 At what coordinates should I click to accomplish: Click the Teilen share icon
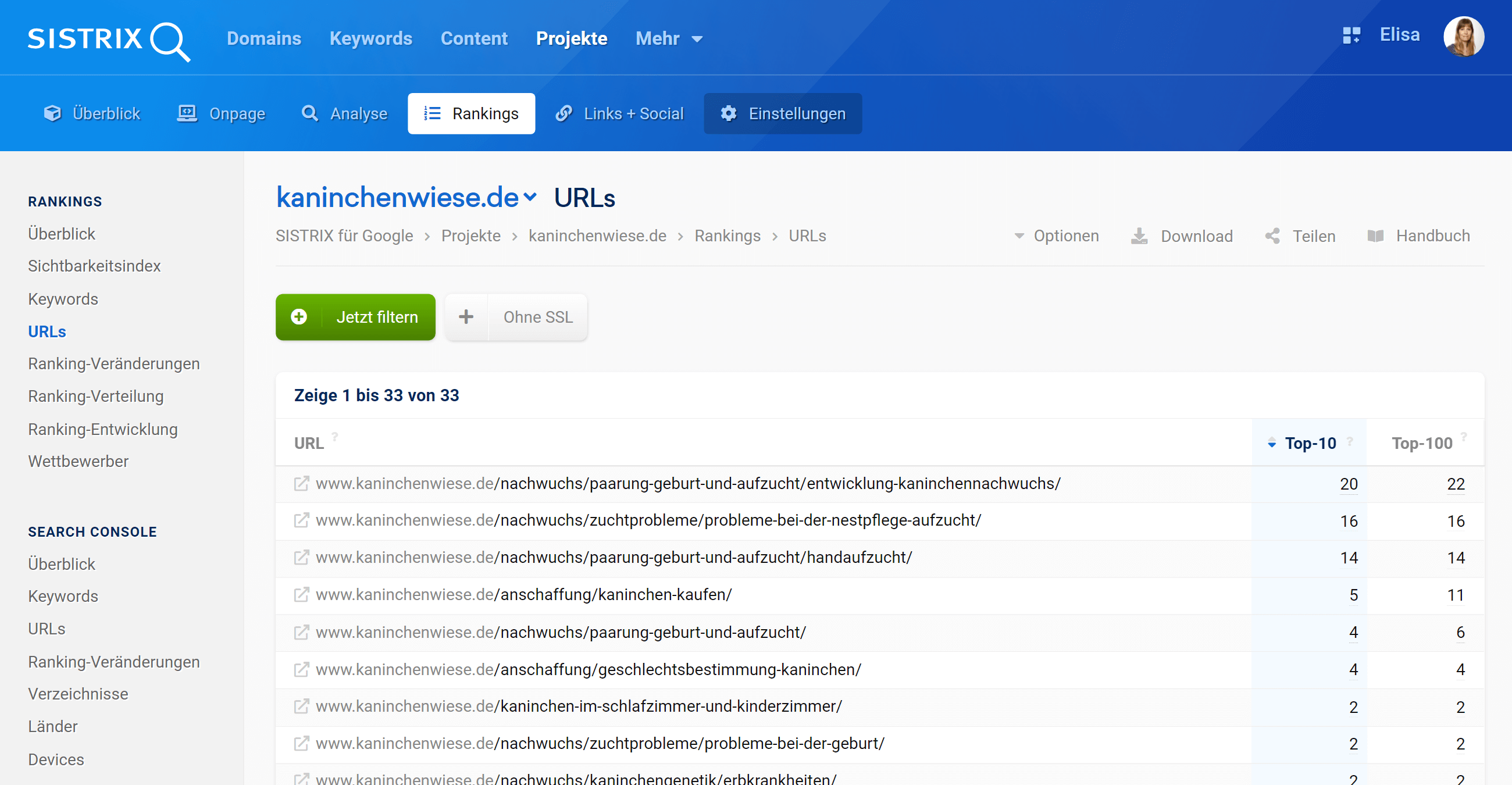tap(1272, 236)
